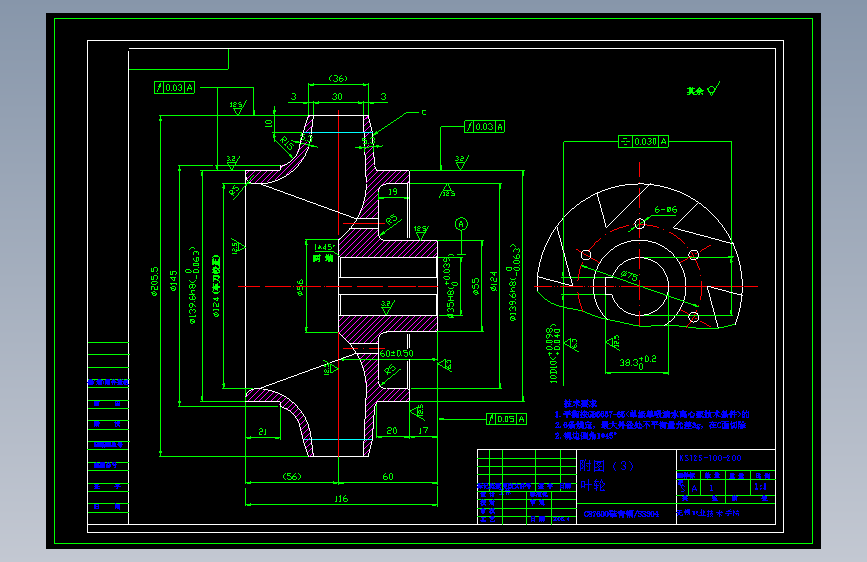Select the 附图（3）title text
The image size is (867, 562).
click(607, 466)
